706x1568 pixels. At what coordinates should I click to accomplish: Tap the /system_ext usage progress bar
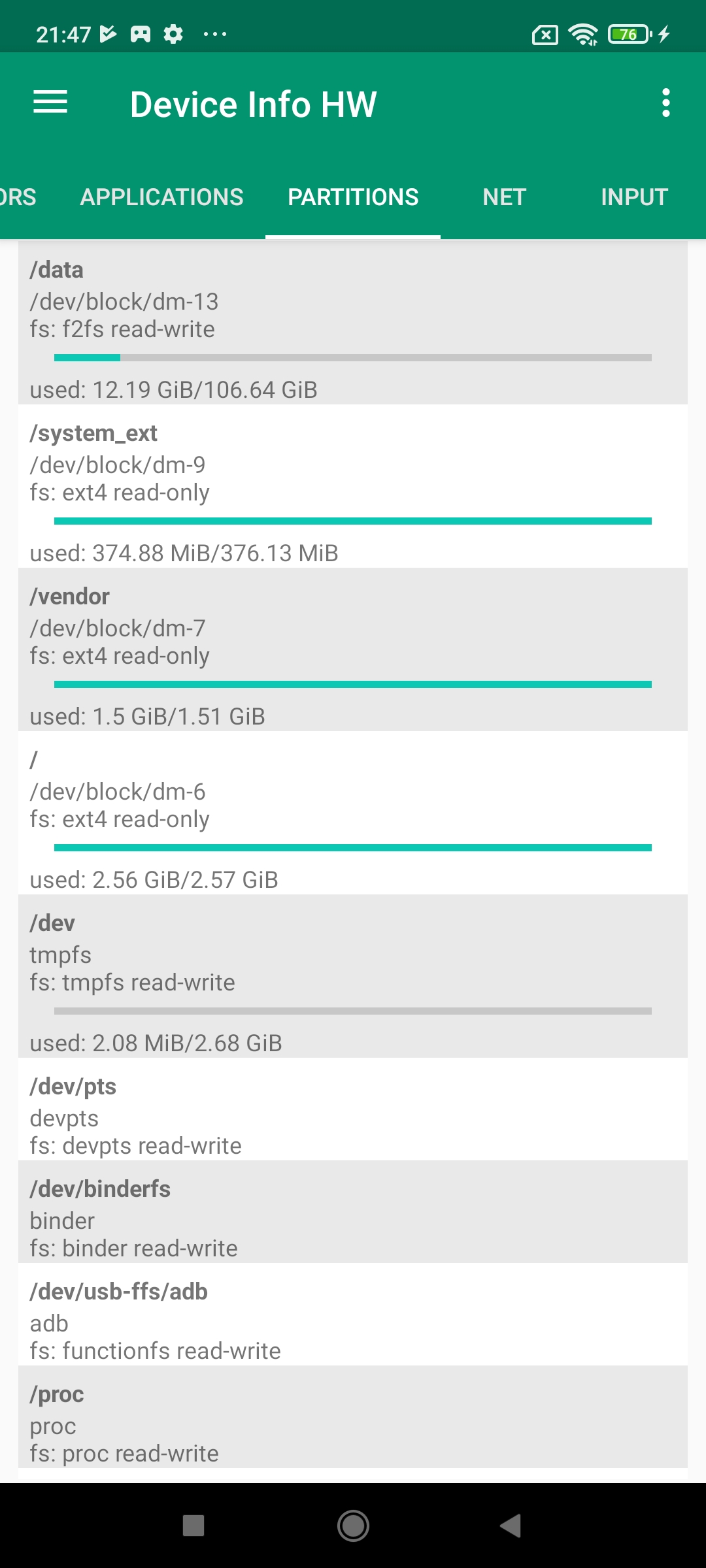[x=353, y=521]
